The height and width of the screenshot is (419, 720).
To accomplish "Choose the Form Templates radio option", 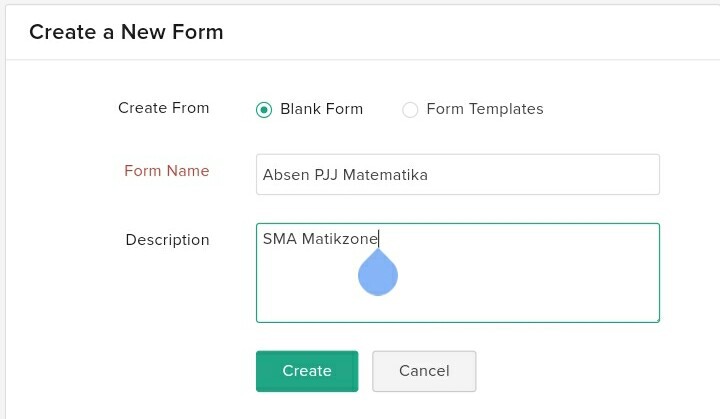I will click(410, 110).
